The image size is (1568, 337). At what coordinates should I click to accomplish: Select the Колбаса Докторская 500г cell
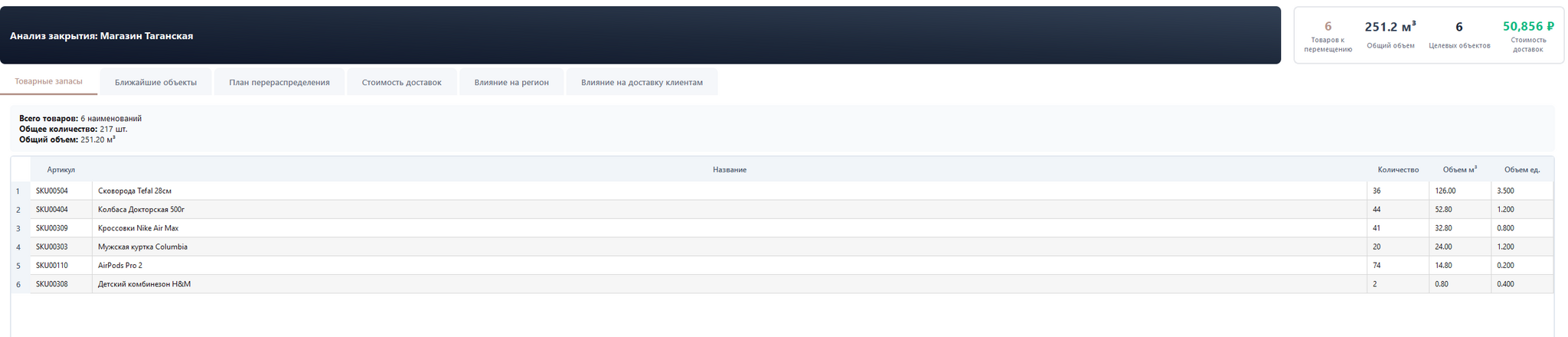point(141,209)
